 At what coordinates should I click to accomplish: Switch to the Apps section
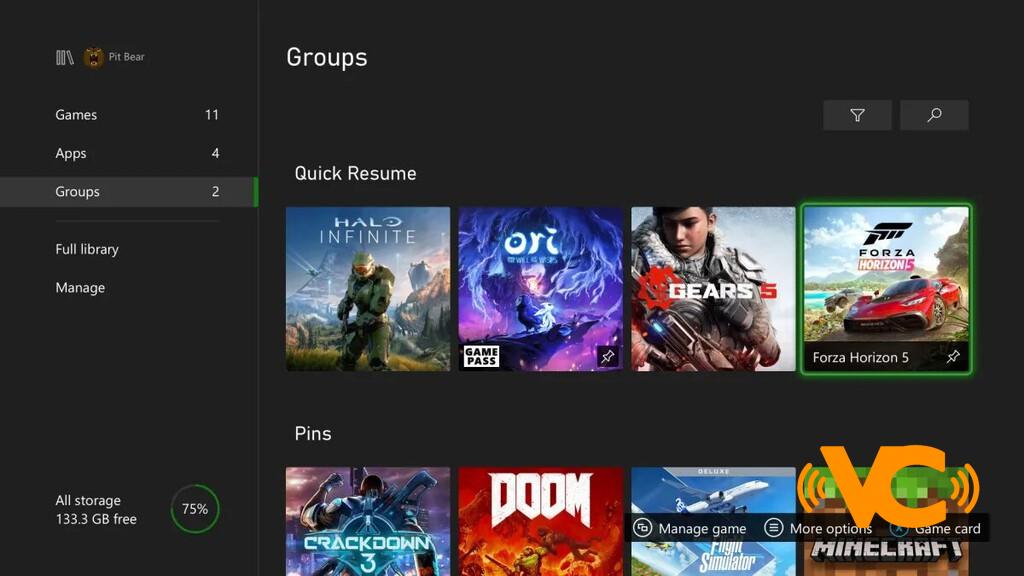click(x=71, y=153)
